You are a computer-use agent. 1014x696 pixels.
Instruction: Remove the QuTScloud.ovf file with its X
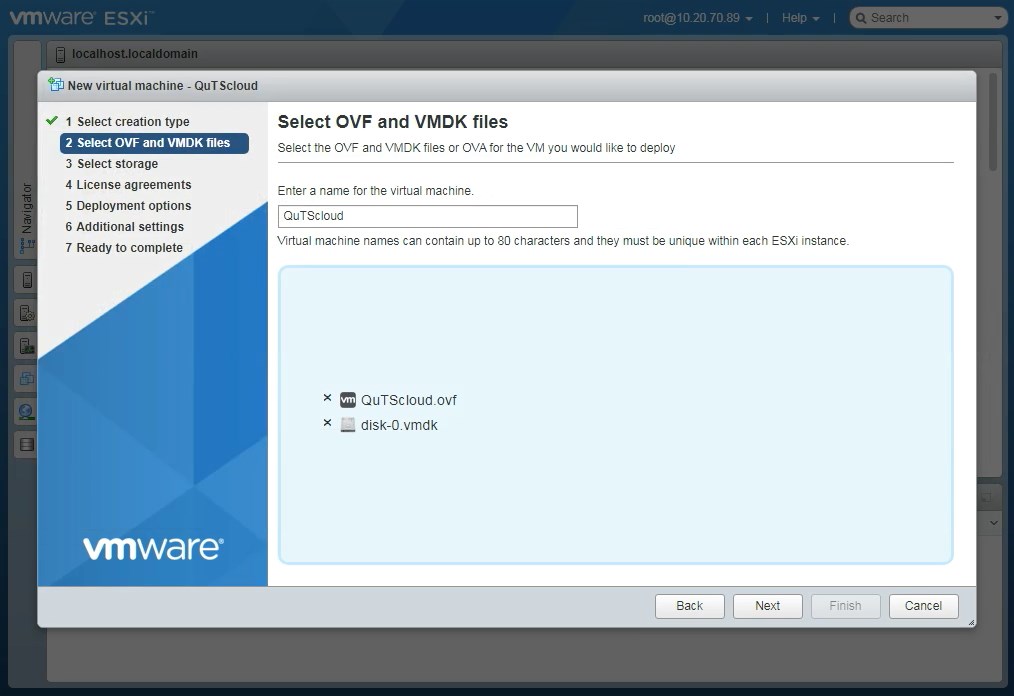tap(327, 398)
